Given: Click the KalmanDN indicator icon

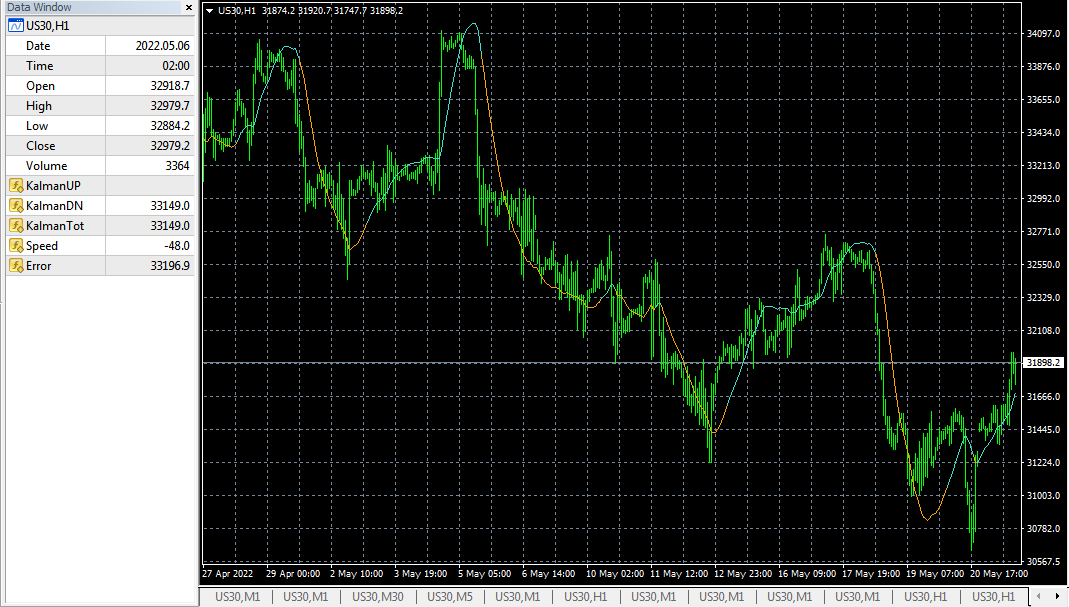Looking at the screenshot, I should pyautogui.click(x=16, y=205).
